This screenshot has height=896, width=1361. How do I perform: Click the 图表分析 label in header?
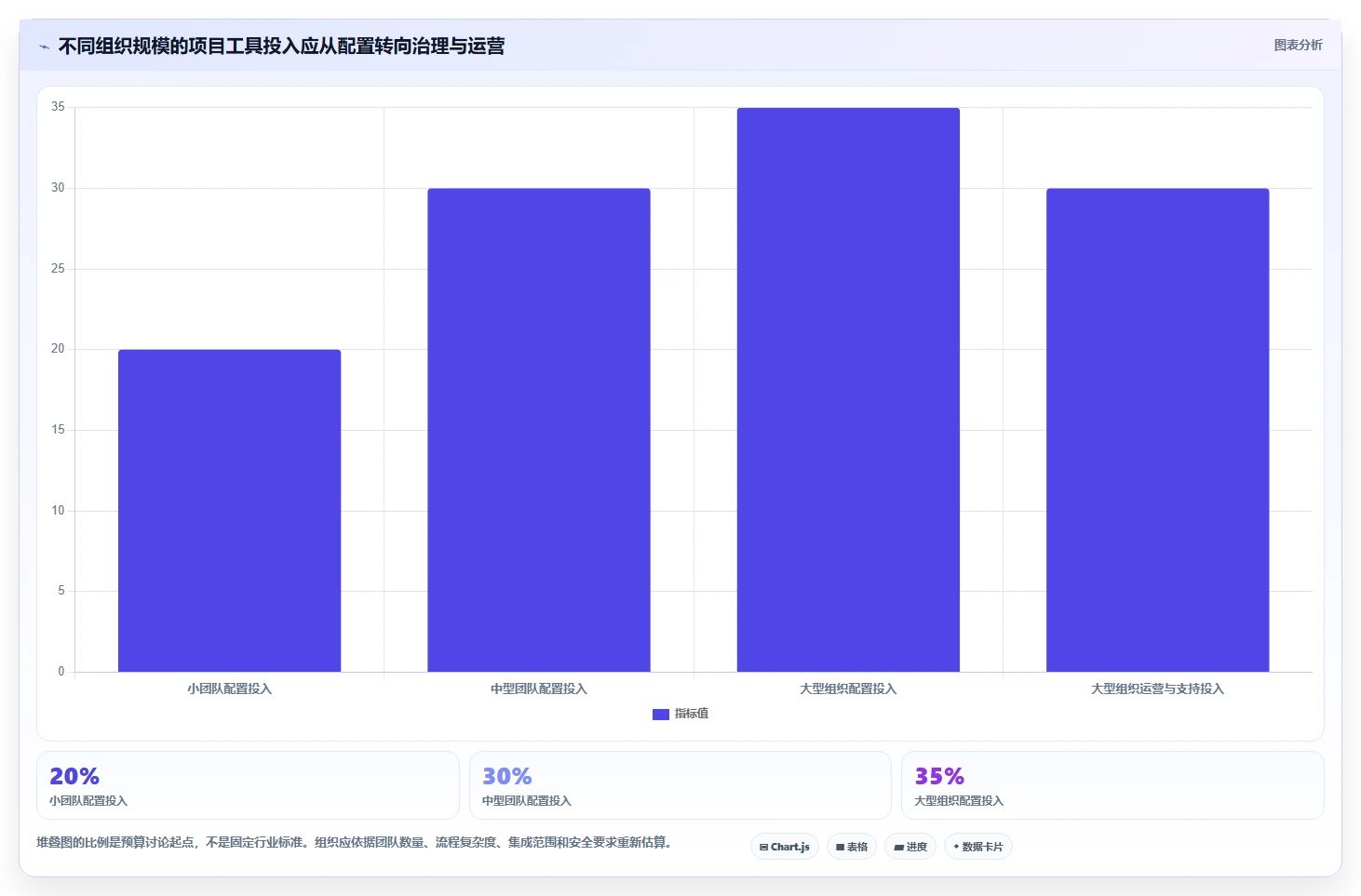click(x=1298, y=45)
